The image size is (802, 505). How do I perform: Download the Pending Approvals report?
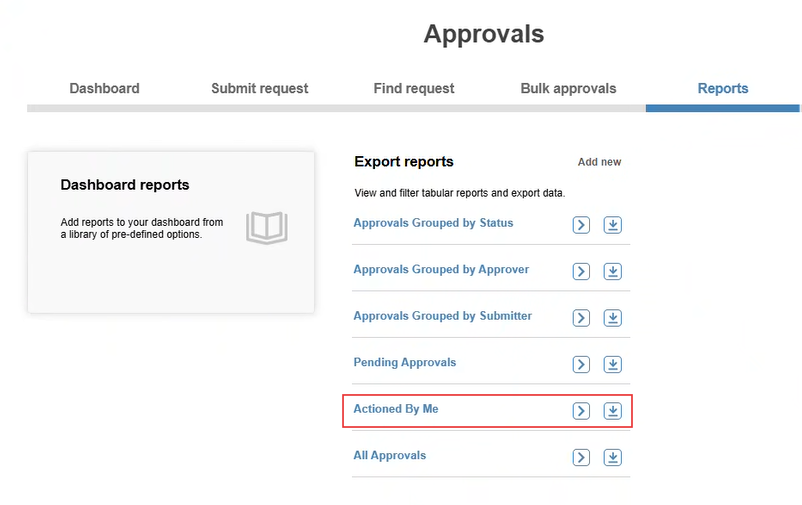612,364
